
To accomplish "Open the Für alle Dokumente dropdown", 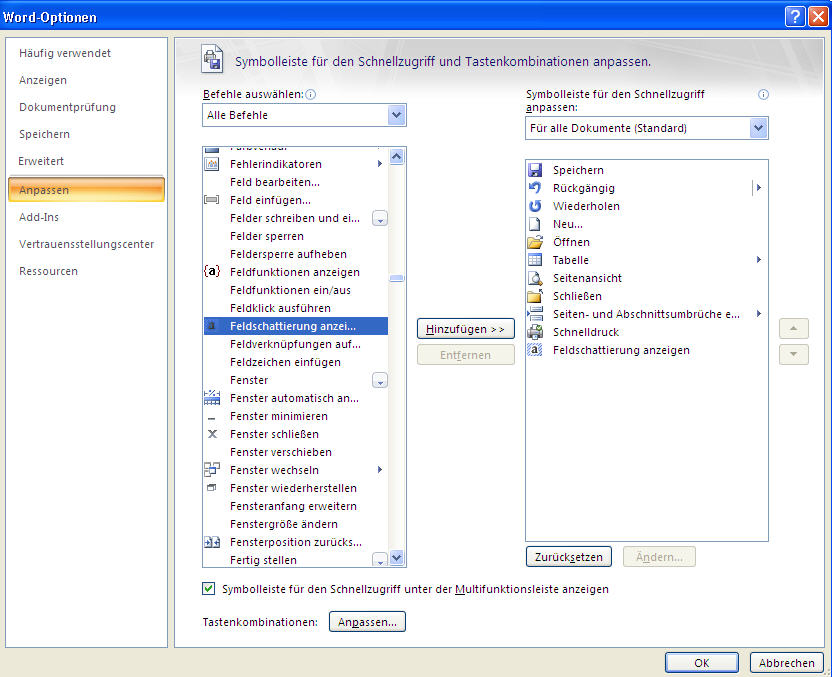I will pyautogui.click(x=758, y=128).
